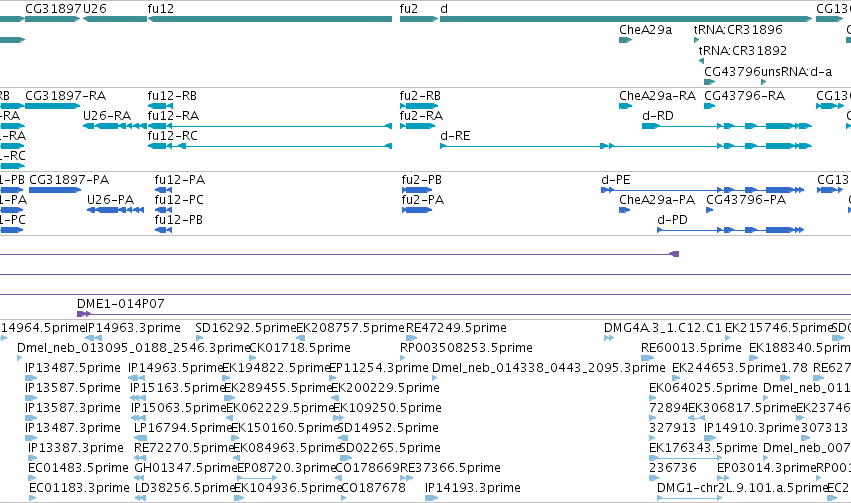851x503 pixels.
Task: Click the CheA29a gene label
Action: click(645, 30)
